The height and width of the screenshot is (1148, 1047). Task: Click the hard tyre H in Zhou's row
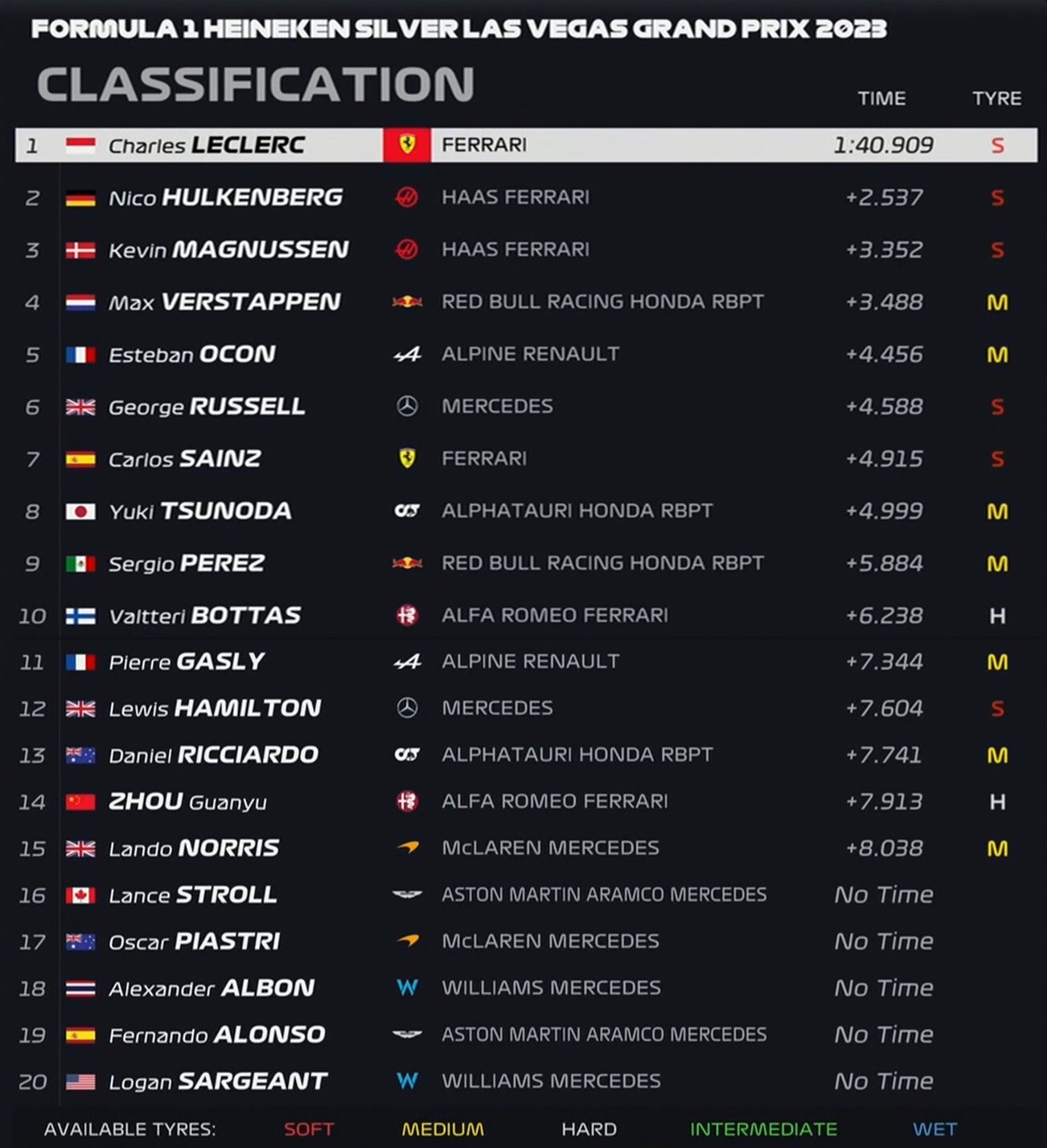click(997, 801)
